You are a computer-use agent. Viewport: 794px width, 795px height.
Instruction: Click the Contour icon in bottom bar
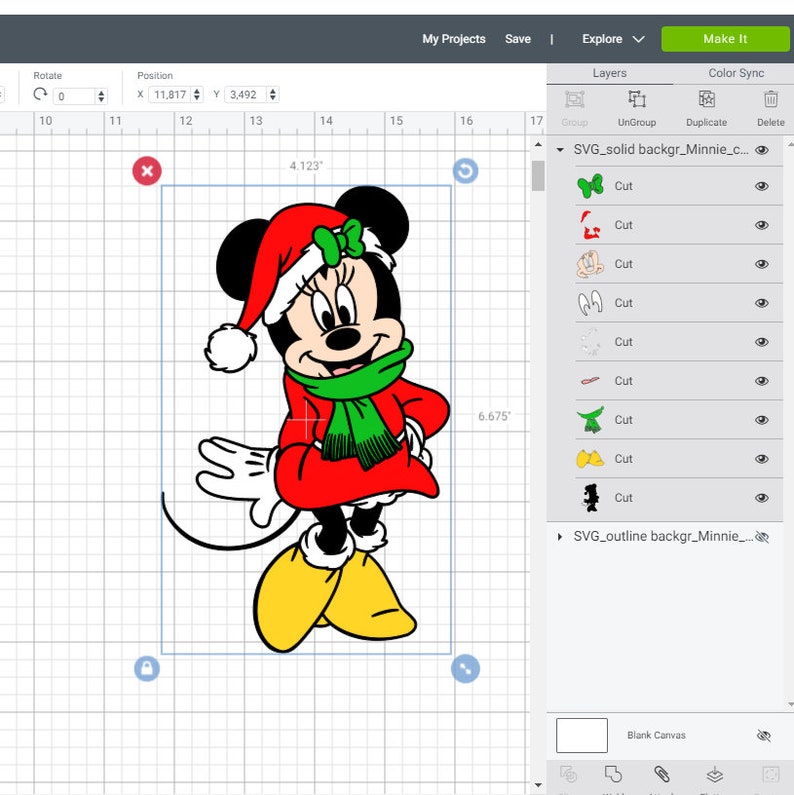(771, 774)
